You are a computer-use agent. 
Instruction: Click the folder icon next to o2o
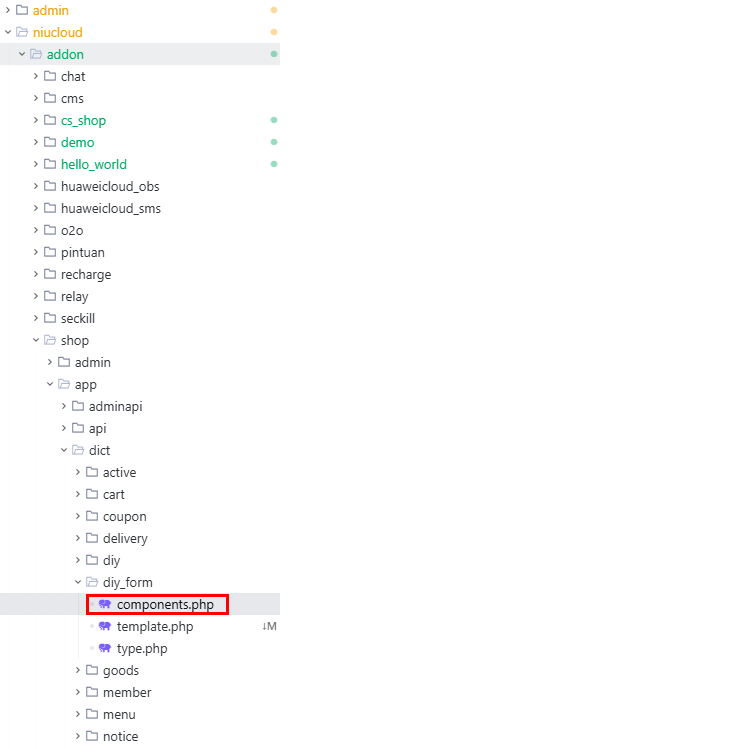pyautogui.click(x=50, y=230)
